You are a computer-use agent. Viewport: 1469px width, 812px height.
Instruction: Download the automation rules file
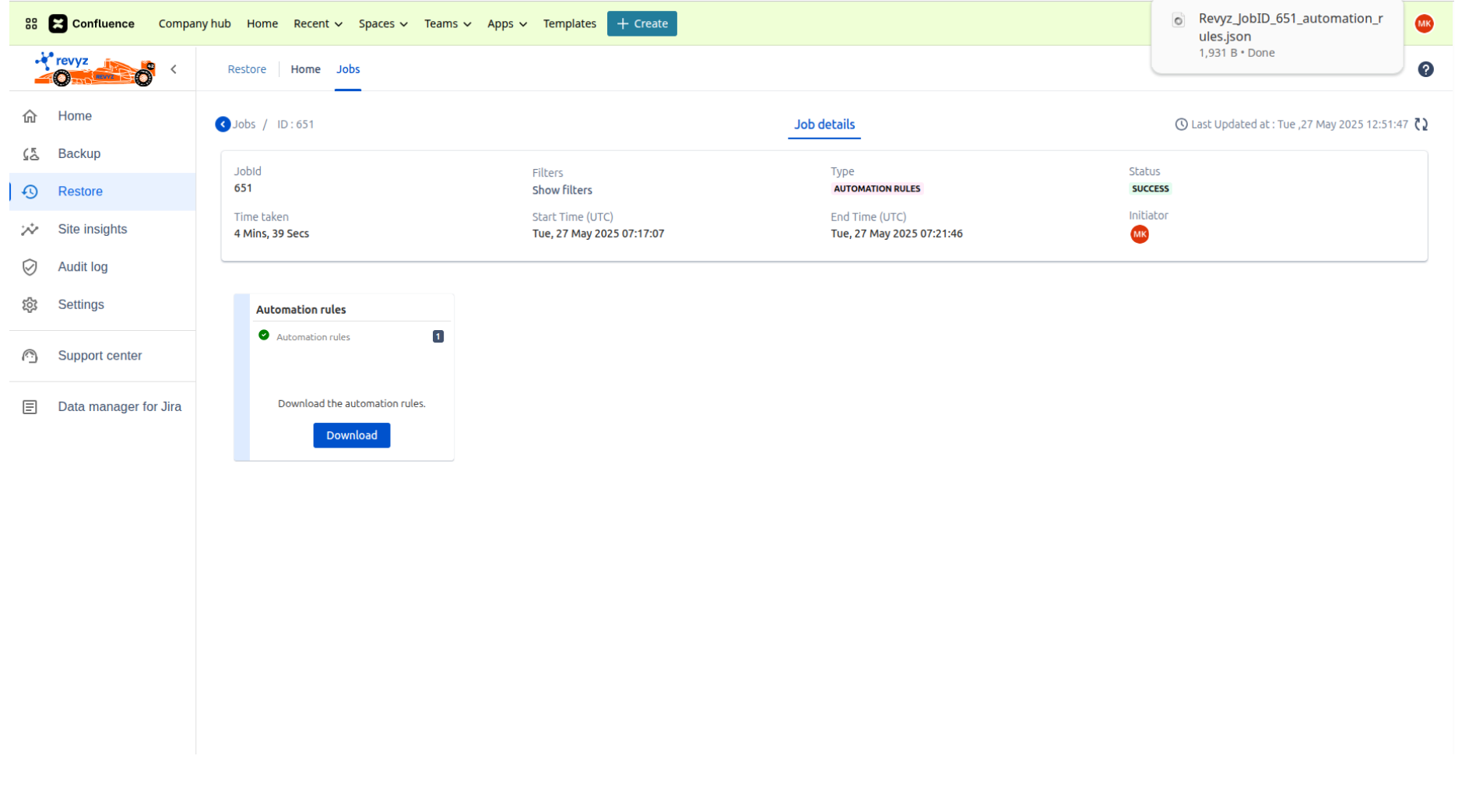[x=351, y=435]
